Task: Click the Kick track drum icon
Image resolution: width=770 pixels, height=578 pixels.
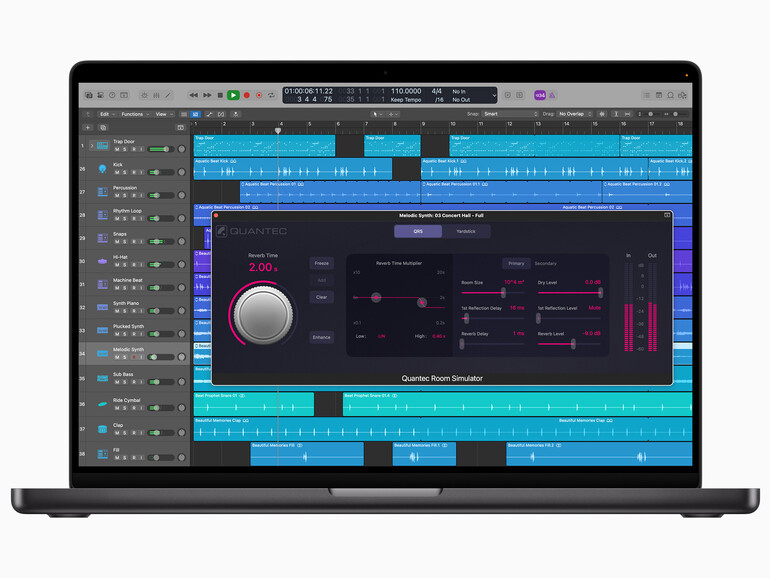Action: tap(102, 168)
